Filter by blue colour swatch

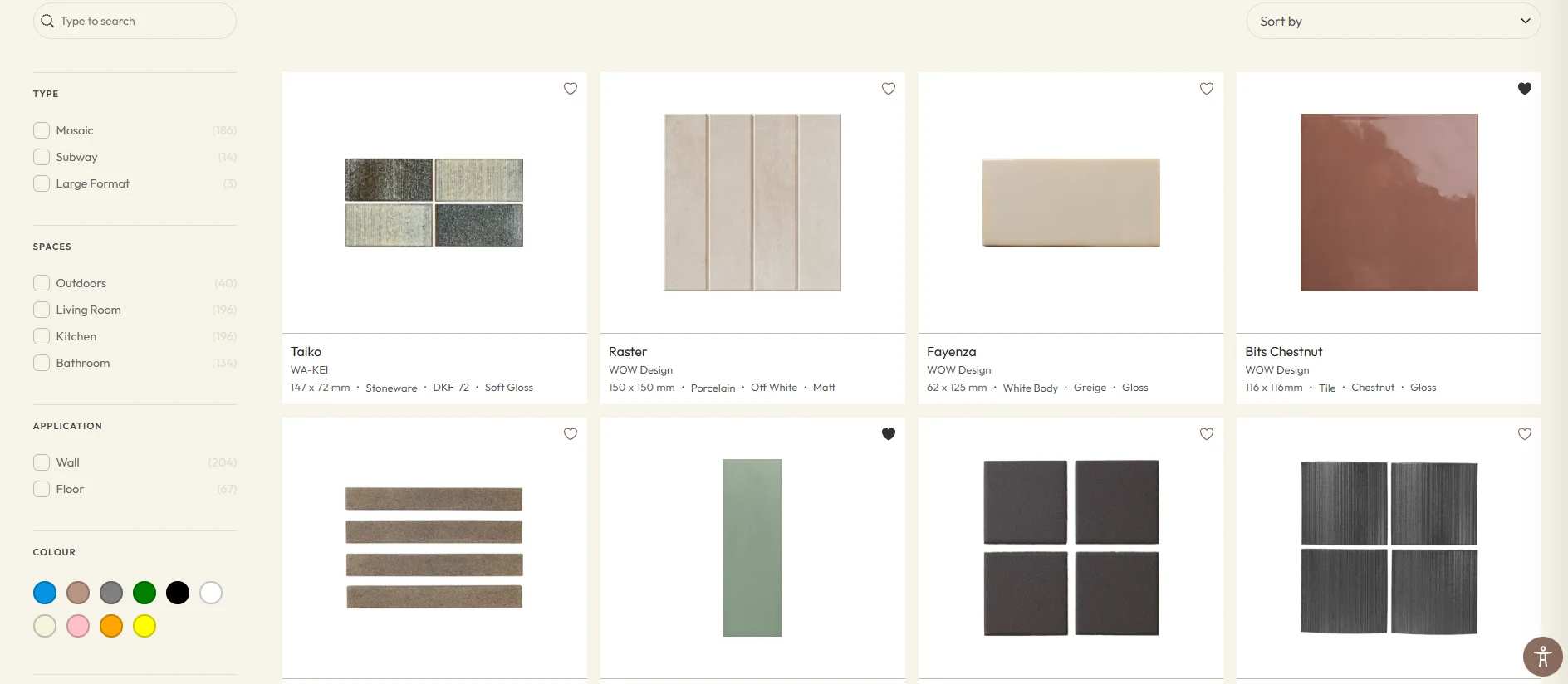(x=45, y=593)
